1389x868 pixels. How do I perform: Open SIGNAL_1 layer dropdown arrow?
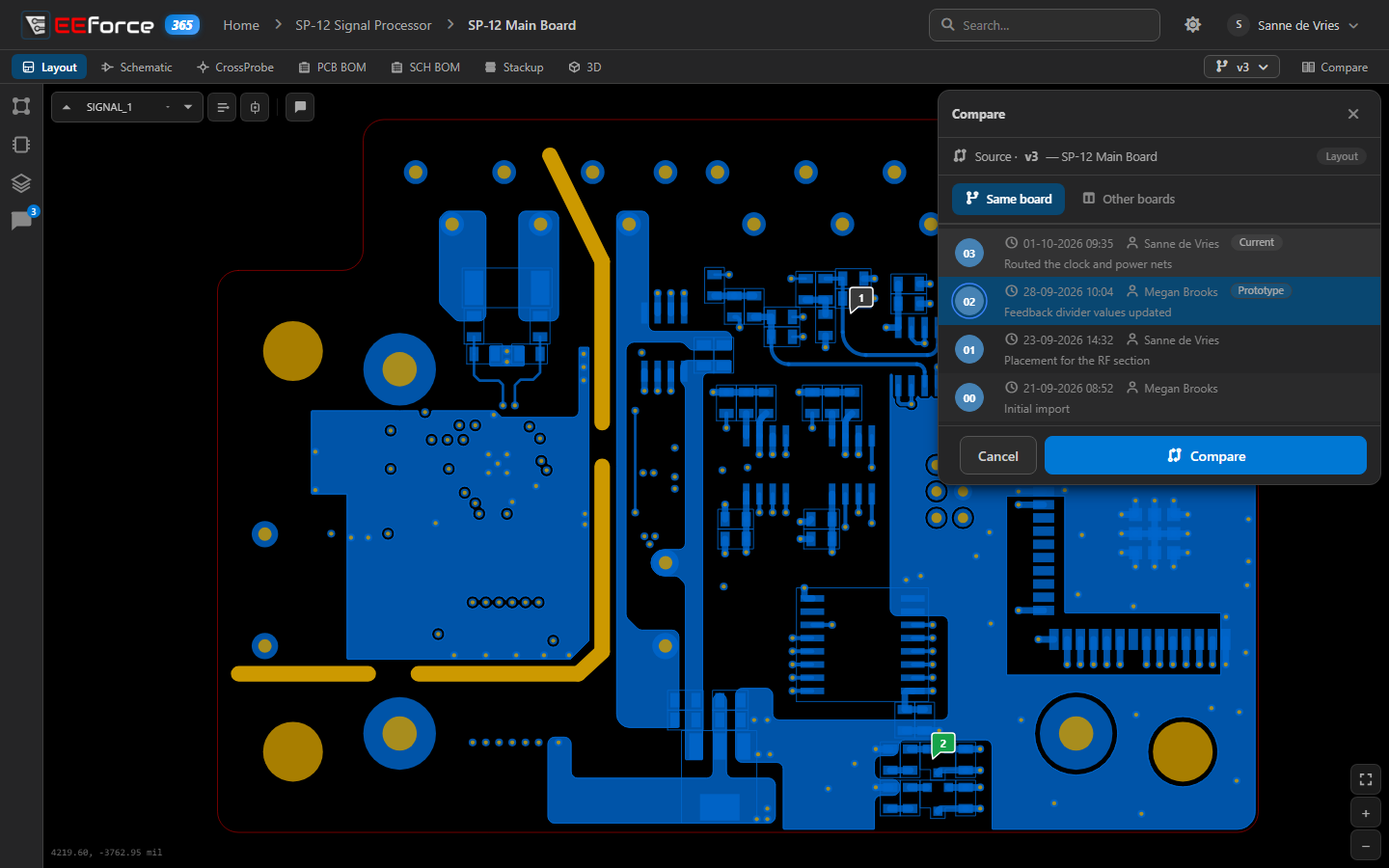tap(188, 107)
